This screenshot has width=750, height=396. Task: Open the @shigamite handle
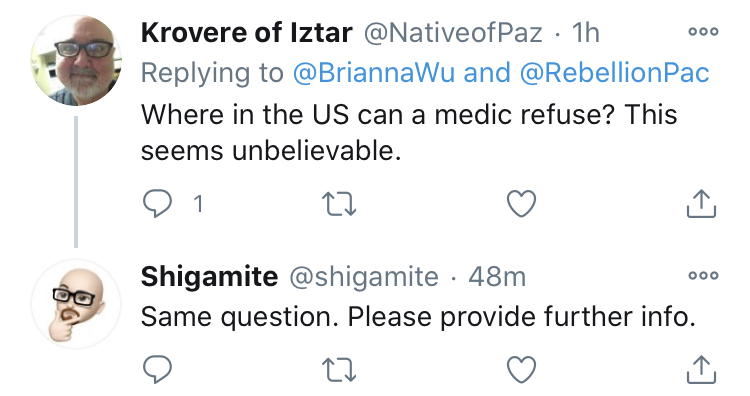[364, 277]
